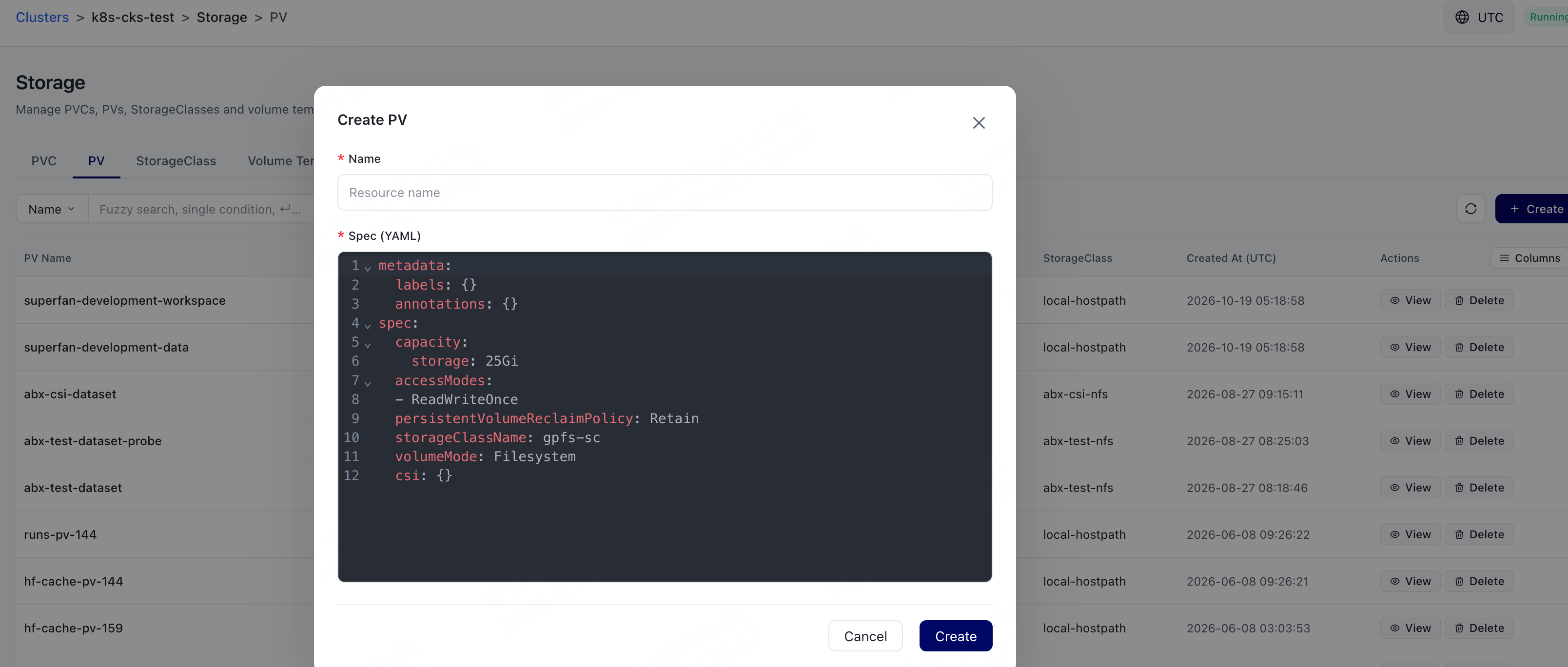Delete hf-cache-pv-144 PV

(1479, 581)
